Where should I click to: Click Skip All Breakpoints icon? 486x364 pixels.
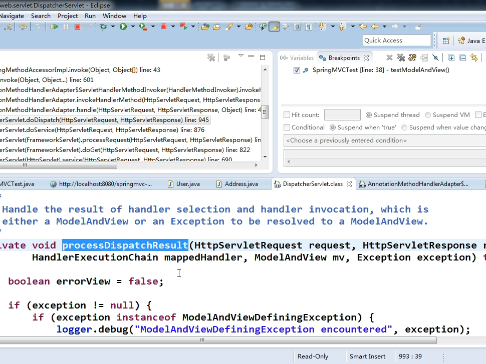tap(435, 58)
